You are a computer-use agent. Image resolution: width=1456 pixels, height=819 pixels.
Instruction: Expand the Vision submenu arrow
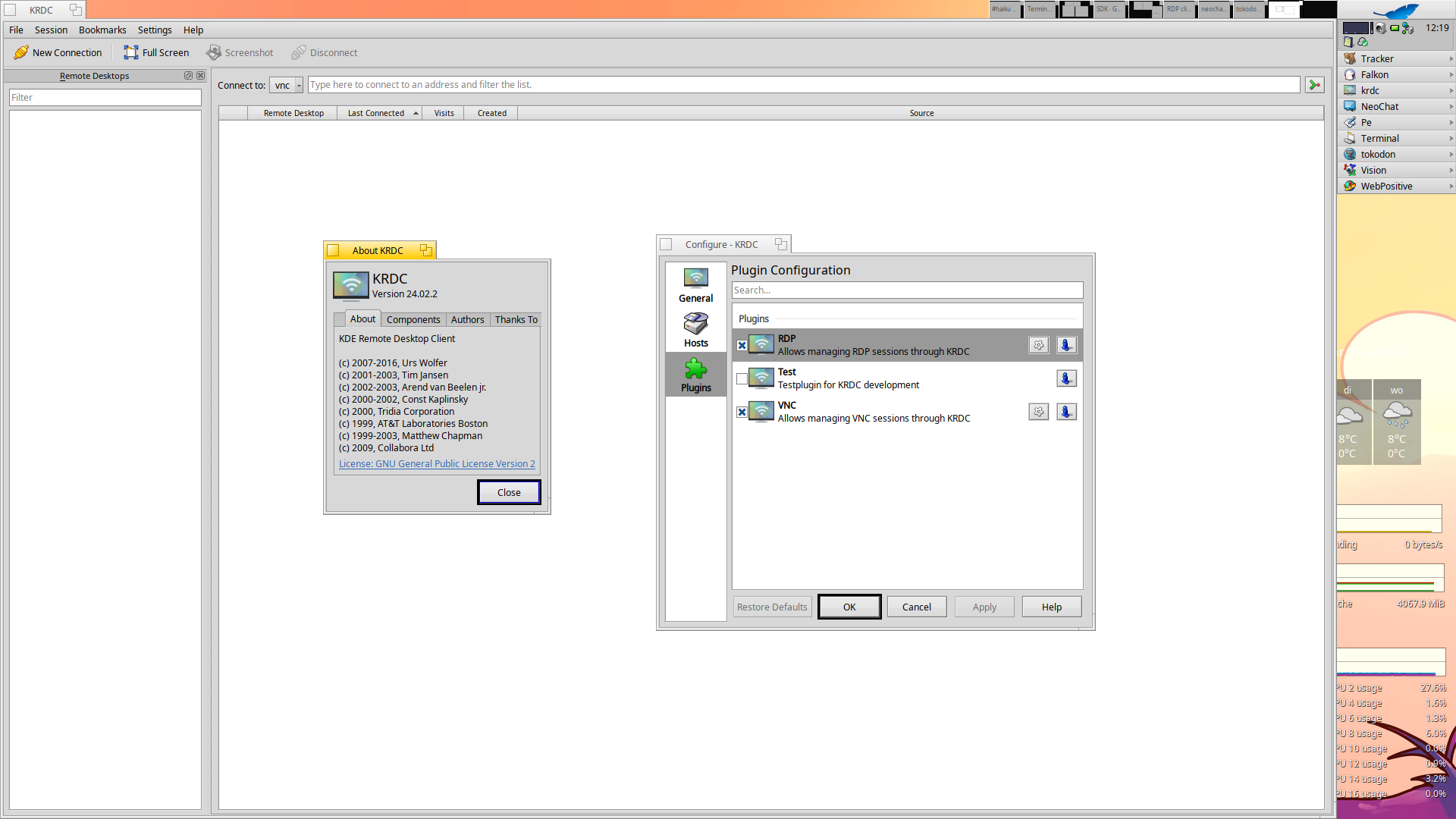(x=1451, y=170)
